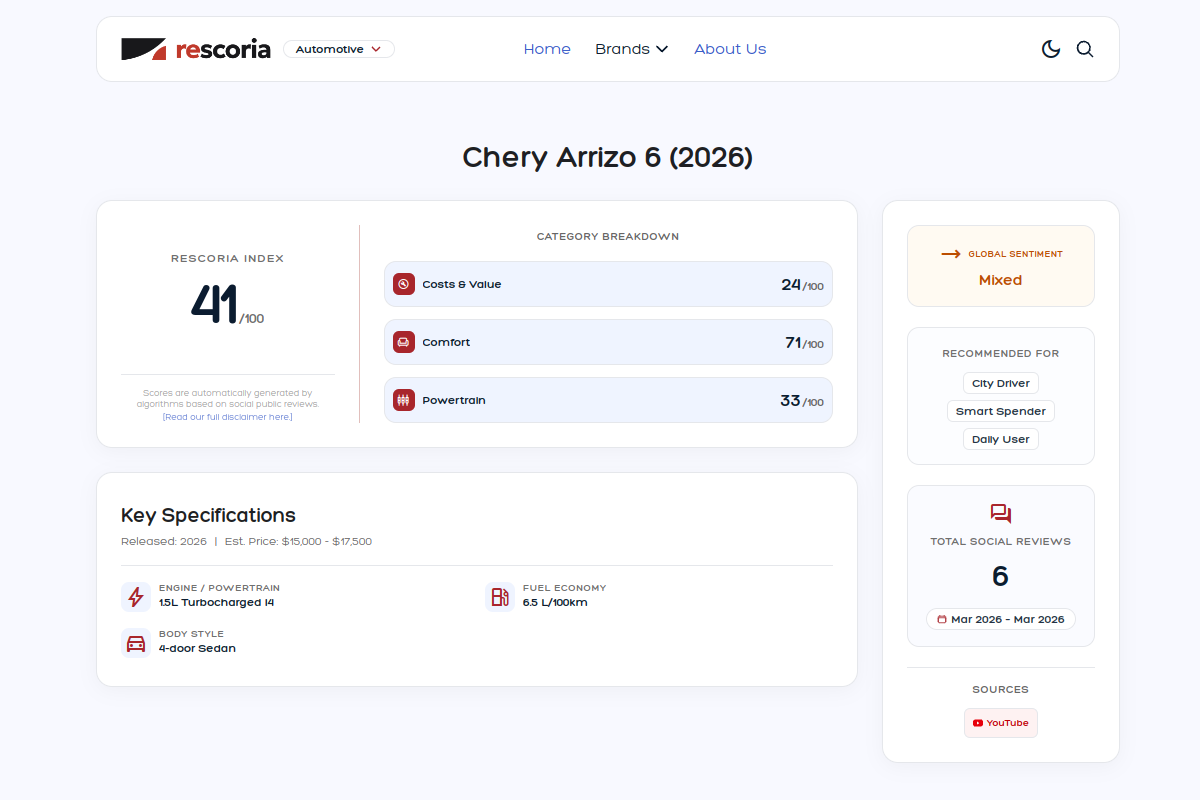Click the Category Breakdown heading

pos(608,237)
